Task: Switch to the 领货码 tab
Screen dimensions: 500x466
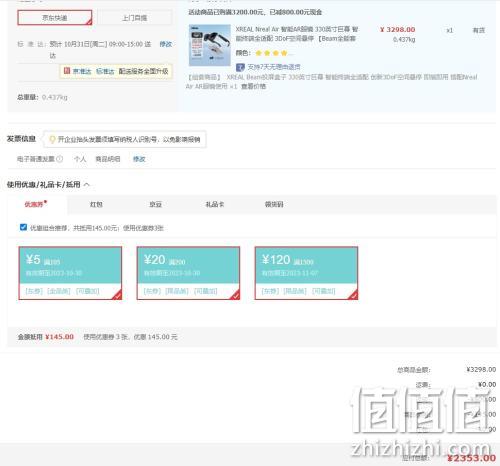Action: [x=274, y=204]
